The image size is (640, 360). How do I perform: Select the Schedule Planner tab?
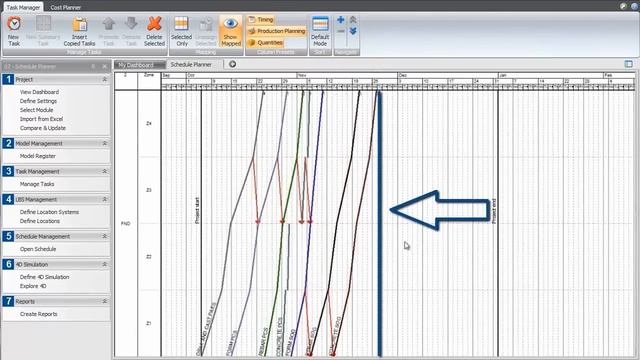[x=191, y=64]
